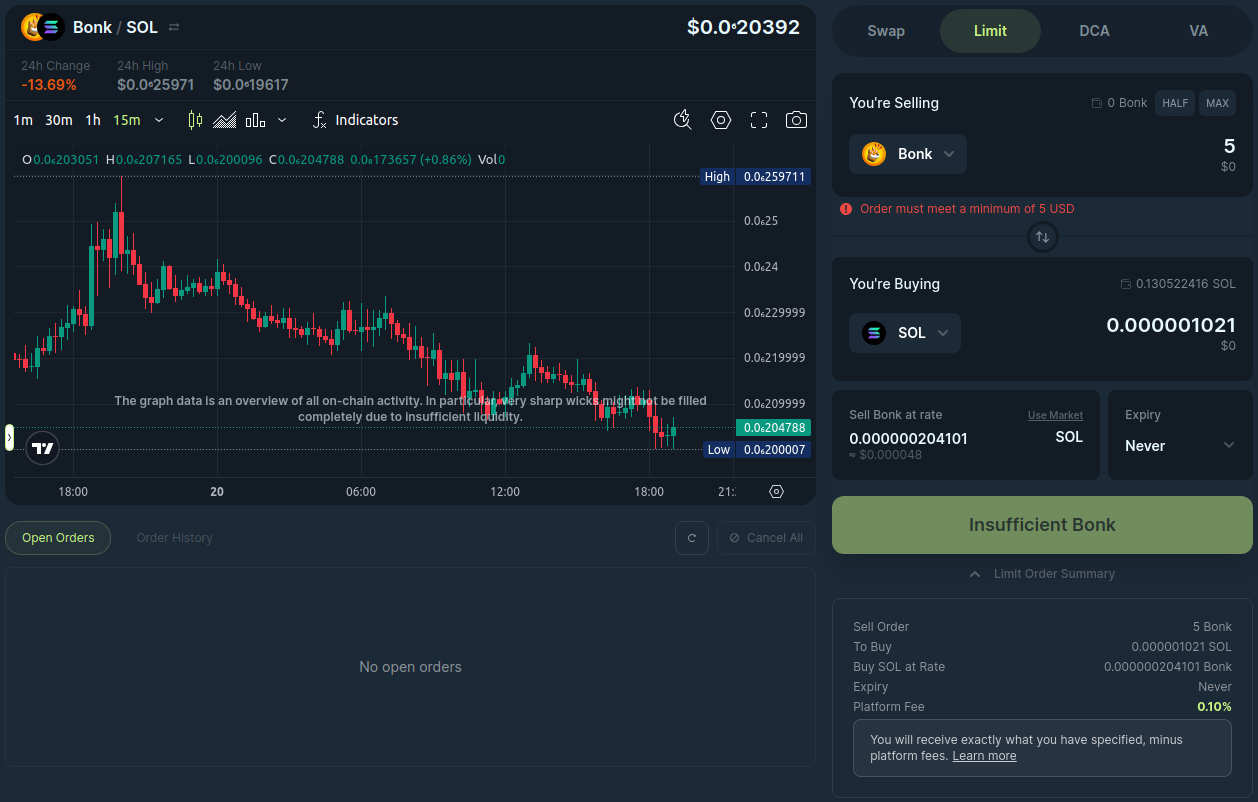Click the Platform Fee 0.10% value
The image size is (1258, 802).
(1214, 707)
